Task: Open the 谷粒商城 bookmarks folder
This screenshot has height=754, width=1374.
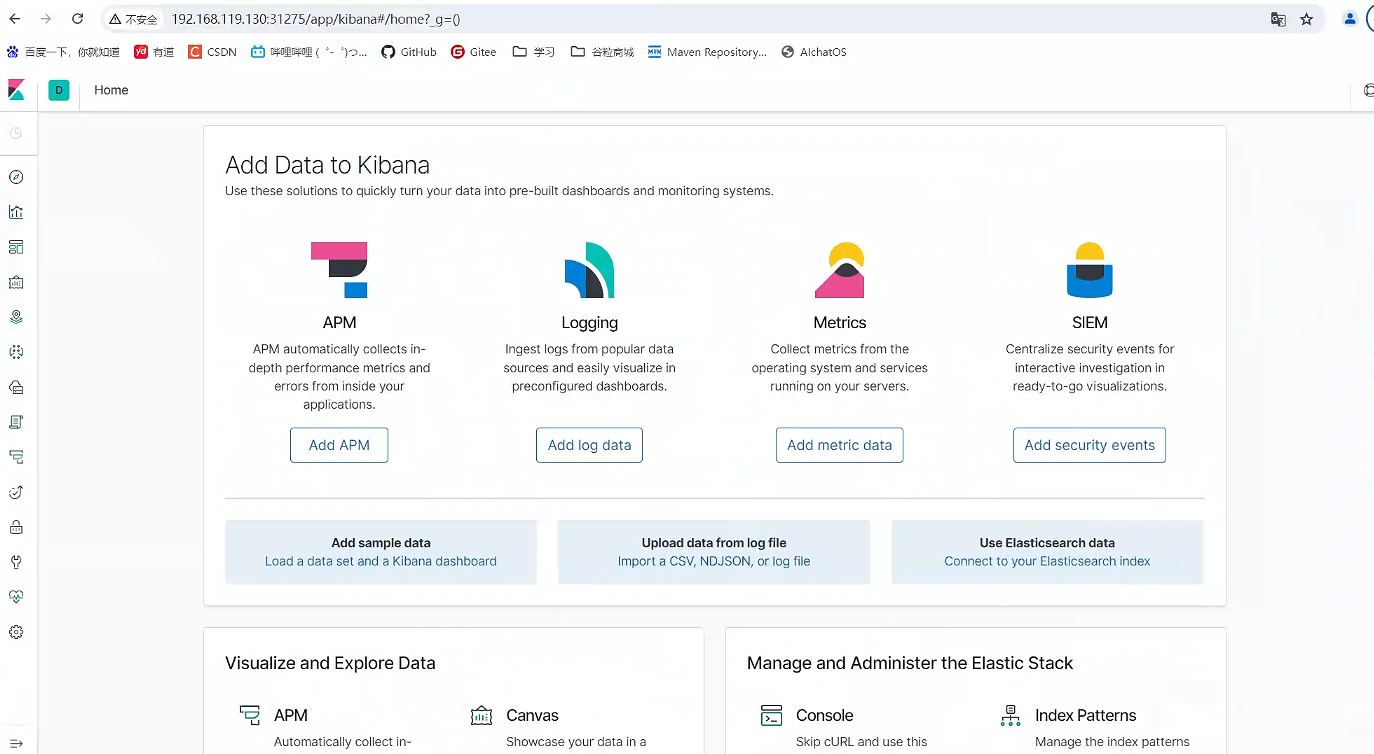Action: coord(602,52)
